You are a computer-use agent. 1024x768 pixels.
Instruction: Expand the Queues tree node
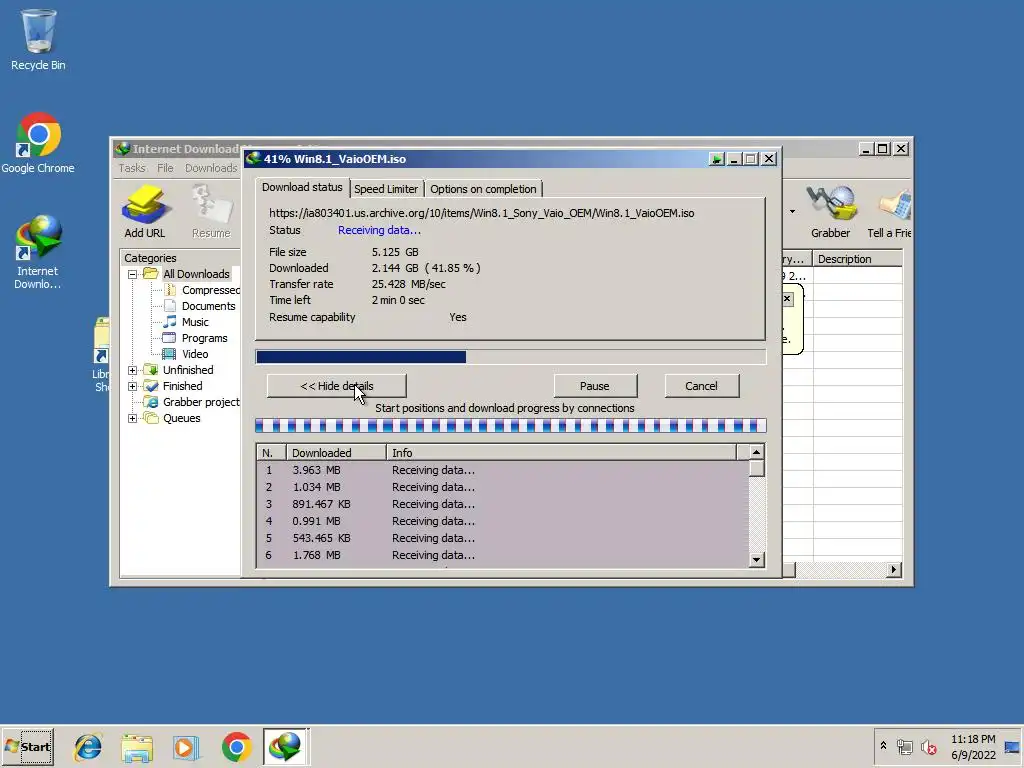(x=133, y=418)
